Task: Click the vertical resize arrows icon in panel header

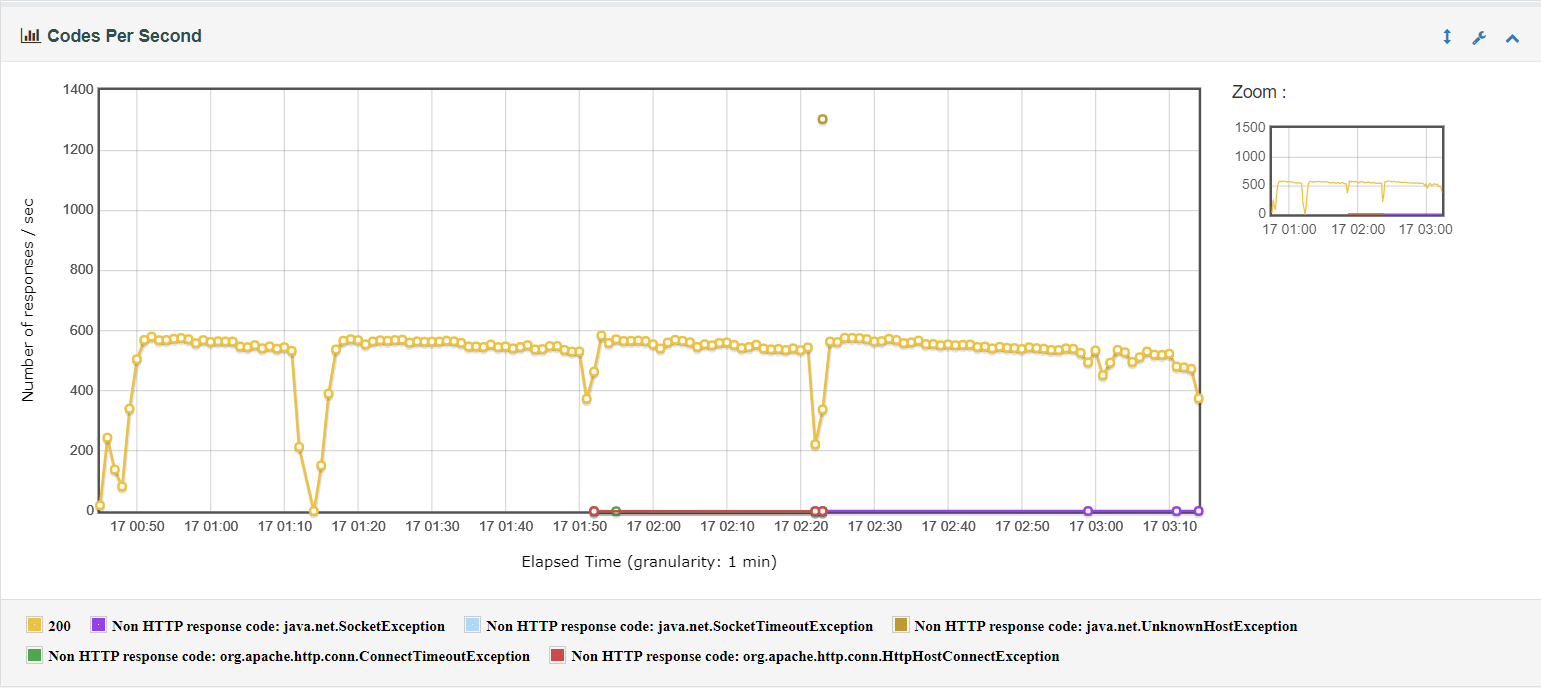Action: [x=1446, y=37]
